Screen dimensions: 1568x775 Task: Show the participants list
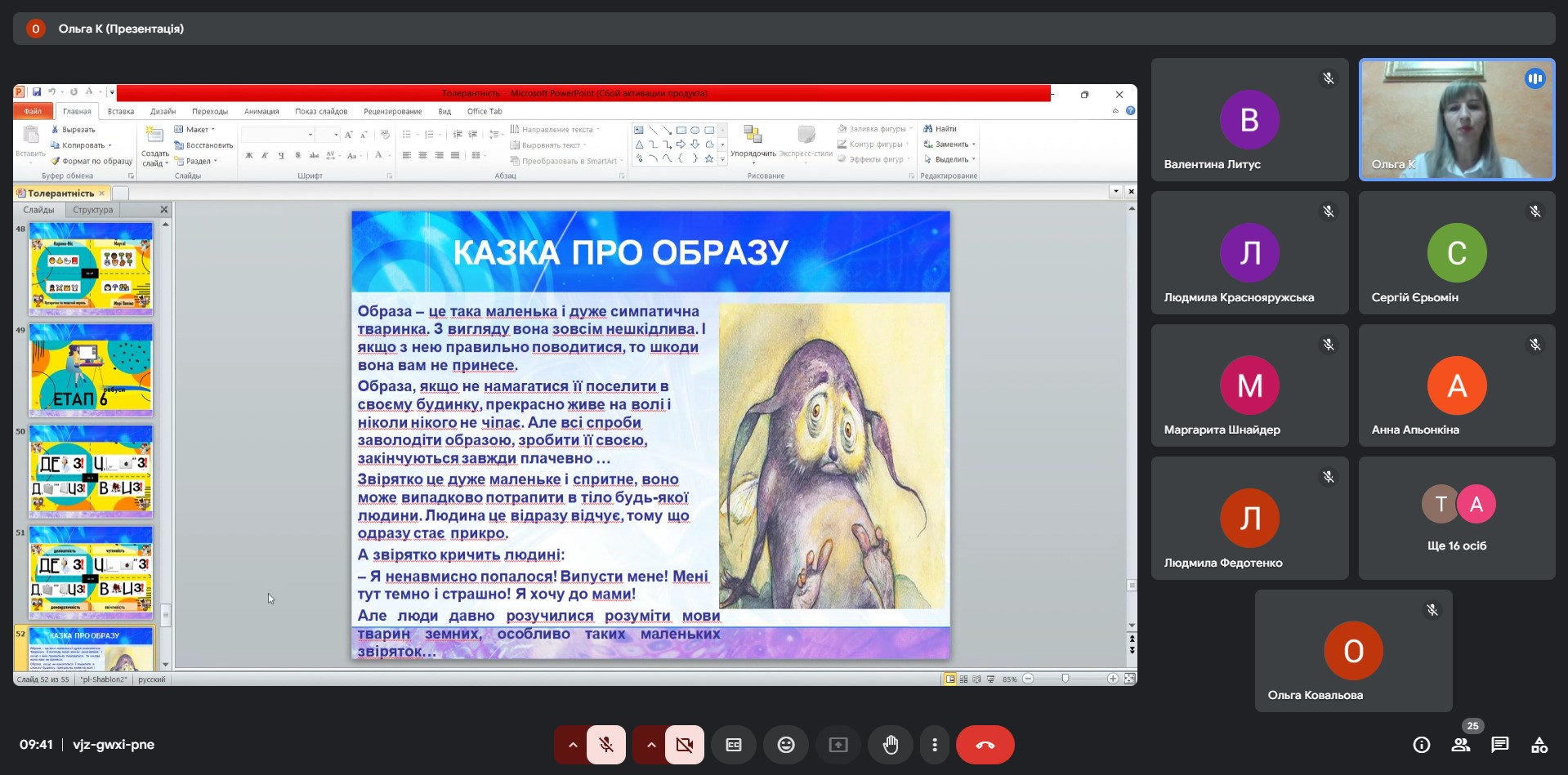[1460, 745]
